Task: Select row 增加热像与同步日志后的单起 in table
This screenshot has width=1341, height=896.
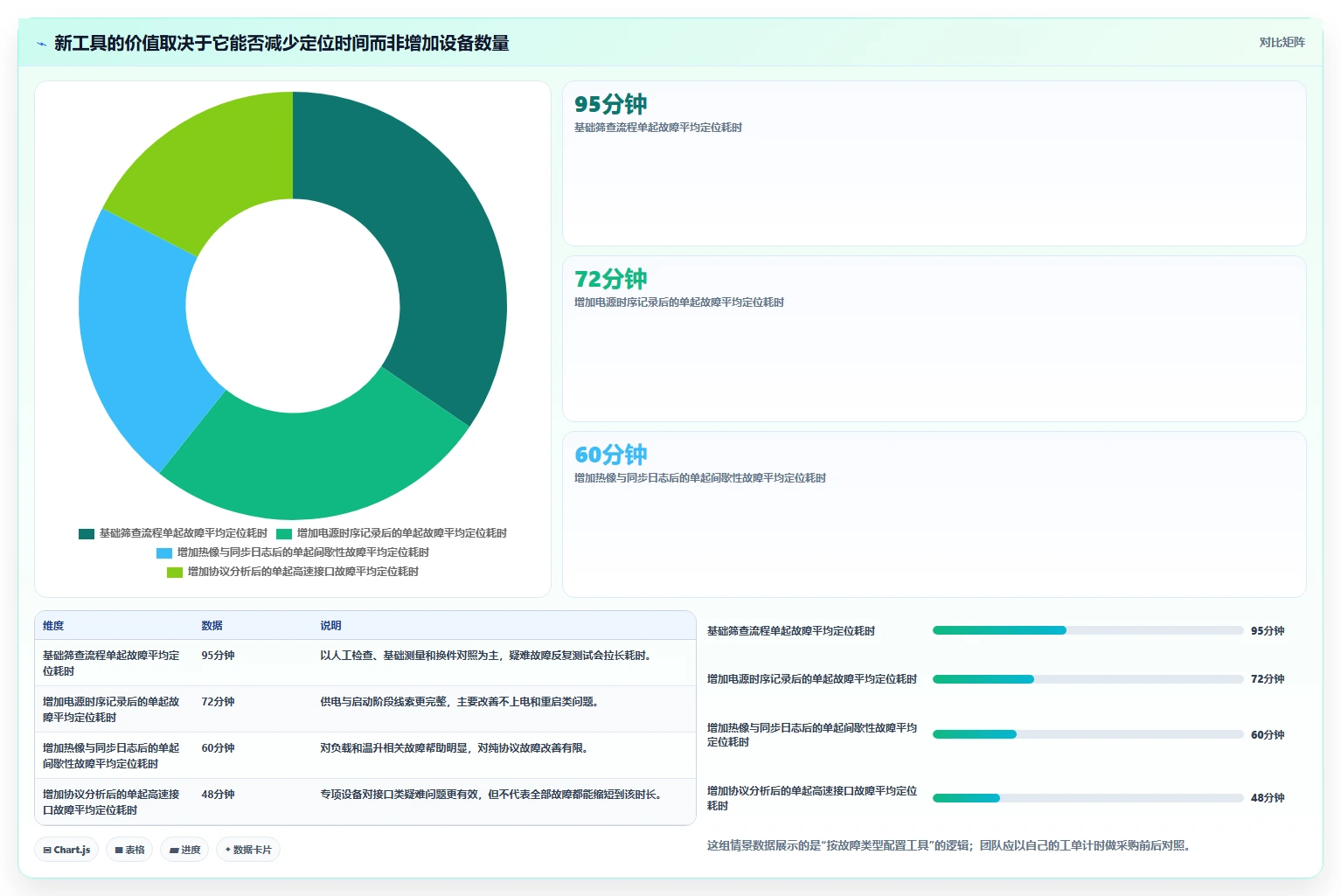Action: (365, 755)
